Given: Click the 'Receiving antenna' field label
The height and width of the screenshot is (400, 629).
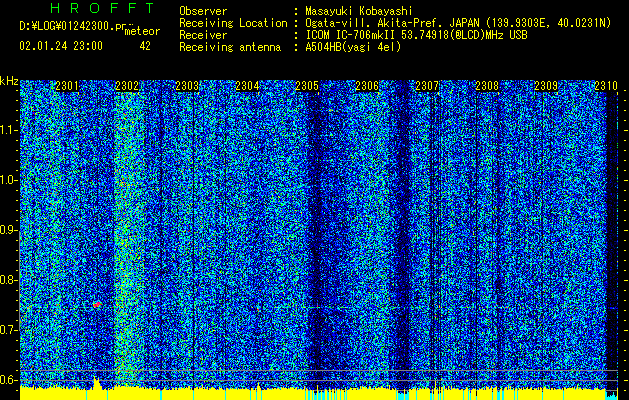Looking at the screenshot, I should tap(230, 47).
